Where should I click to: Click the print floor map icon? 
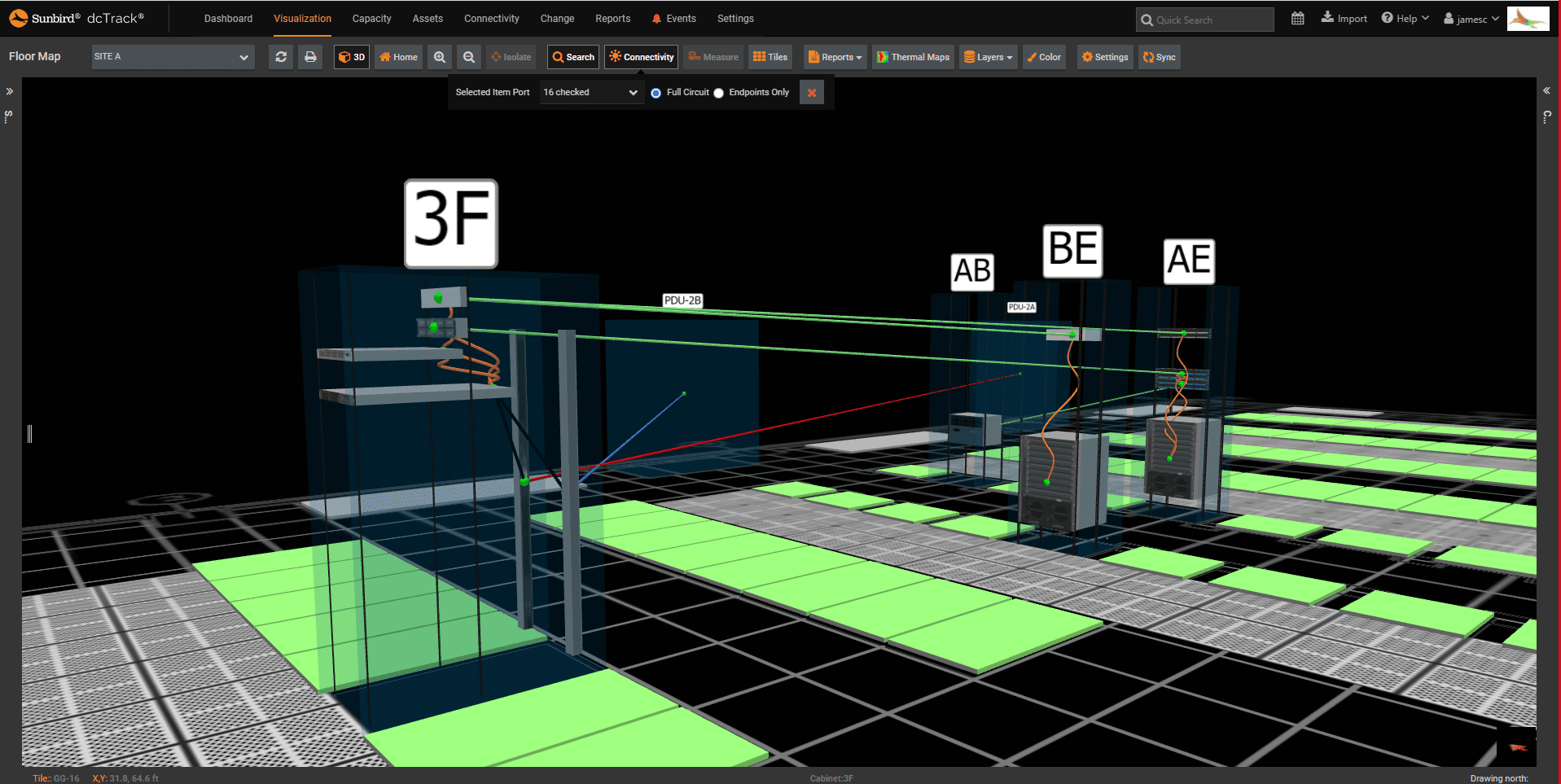(x=310, y=57)
